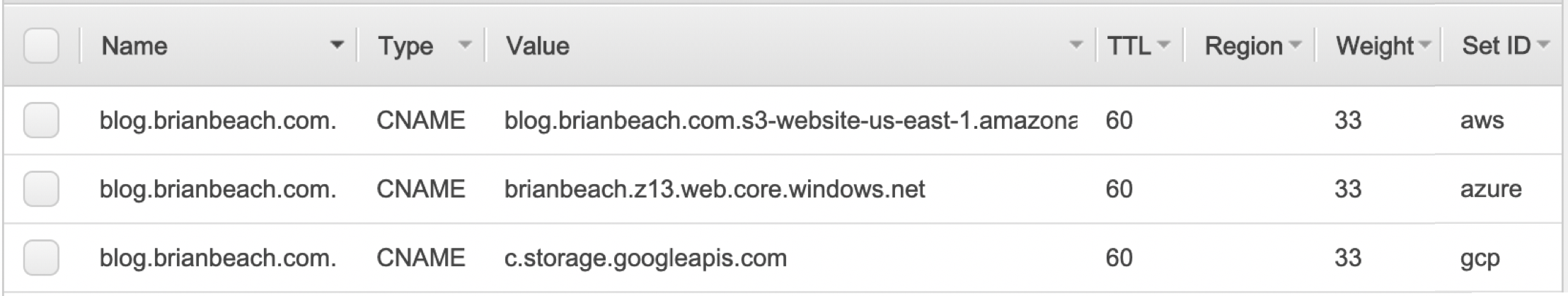Viewport: 1568px width, 296px height.
Task: Click the Value column sort arrow
Action: [x=1076, y=46]
